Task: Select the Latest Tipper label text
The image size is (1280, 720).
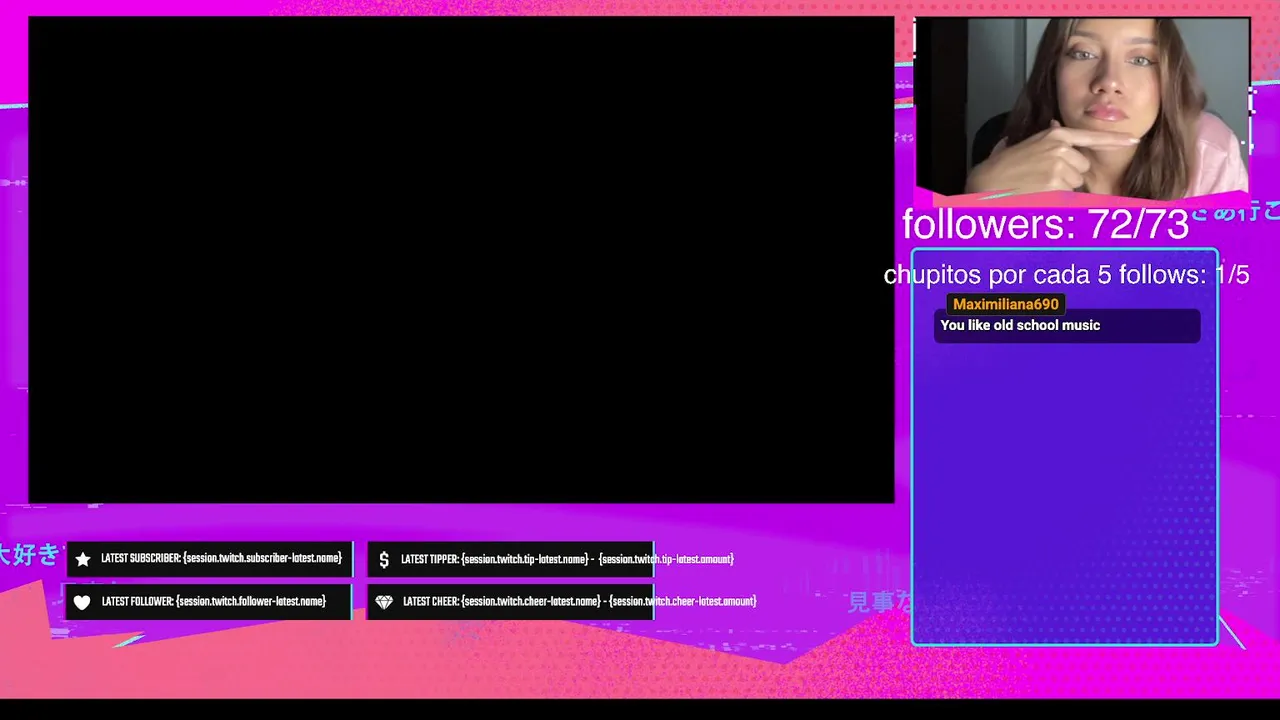Action: 567,560
